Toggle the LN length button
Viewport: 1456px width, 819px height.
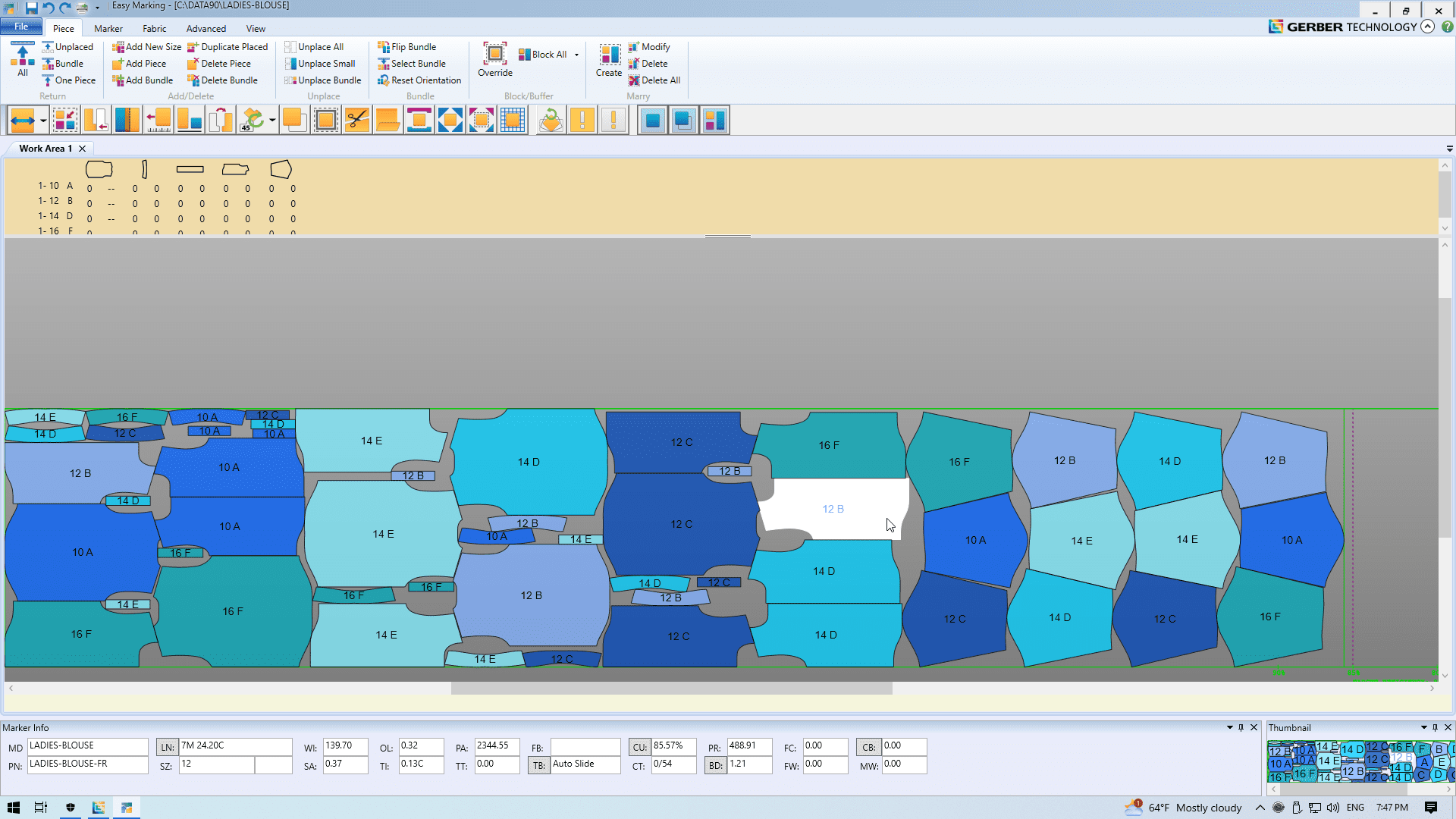(167, 748)
